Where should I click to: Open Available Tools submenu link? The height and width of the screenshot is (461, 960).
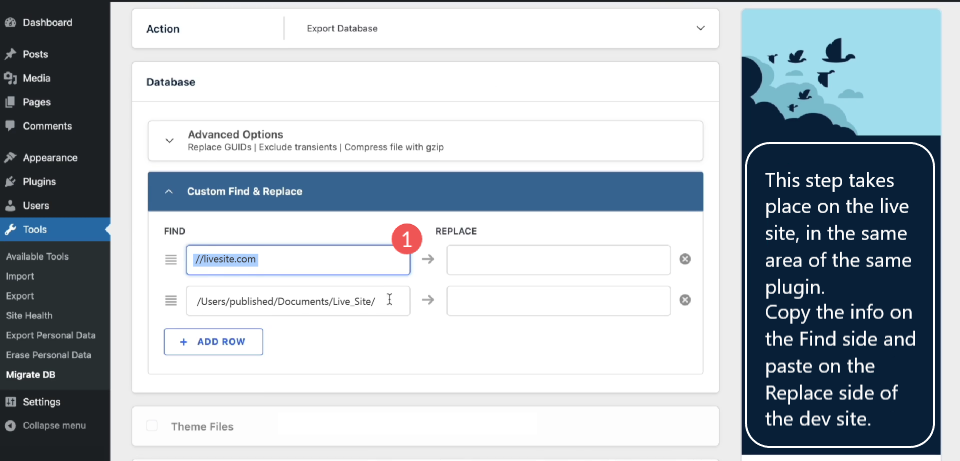click(37, 257)
